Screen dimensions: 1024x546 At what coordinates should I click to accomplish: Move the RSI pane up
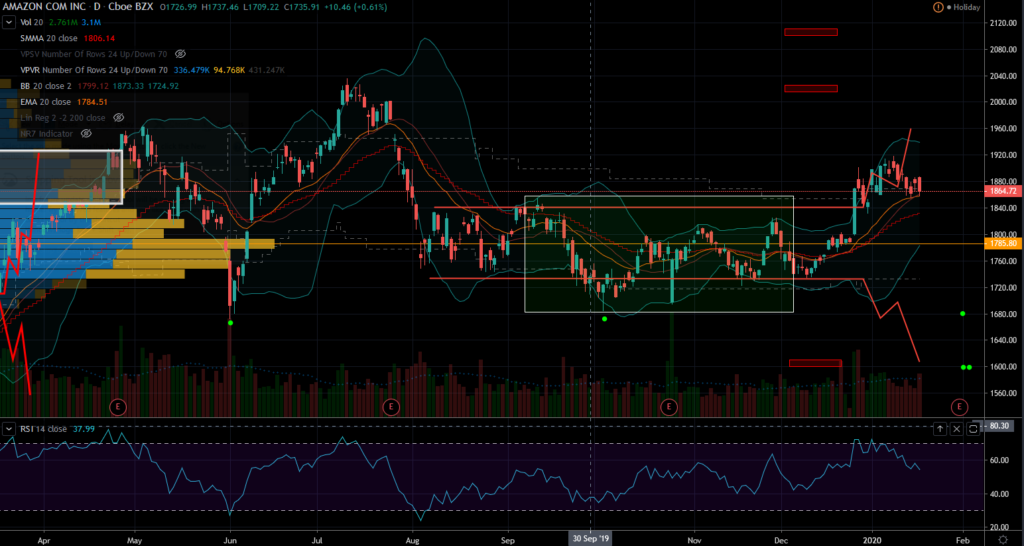pyautogui.click(x=940, y=428)
